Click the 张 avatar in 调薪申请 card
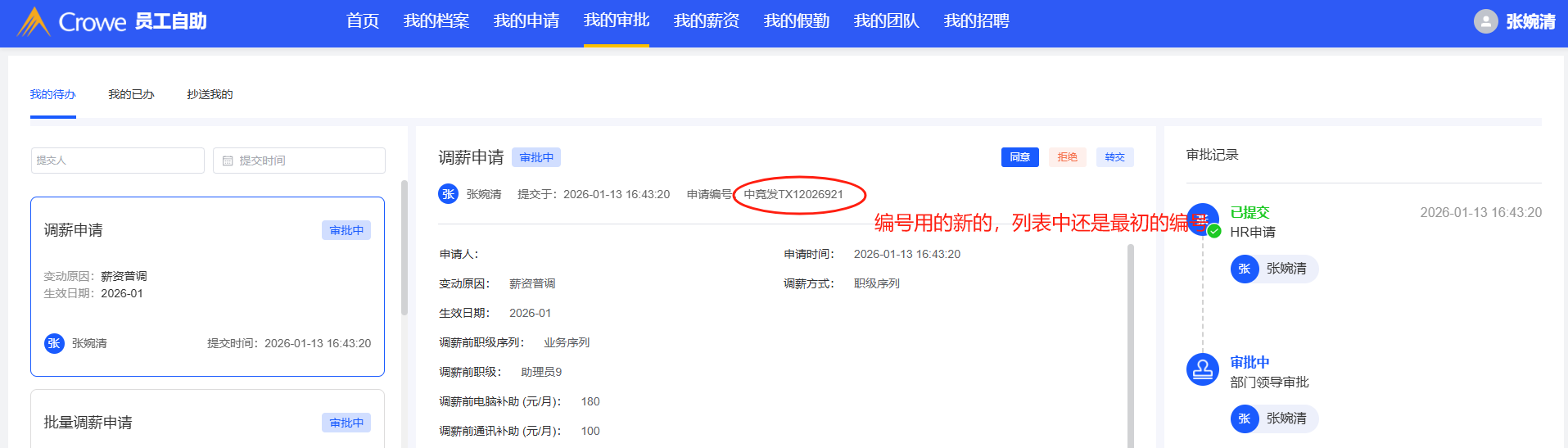 point(54,343)
